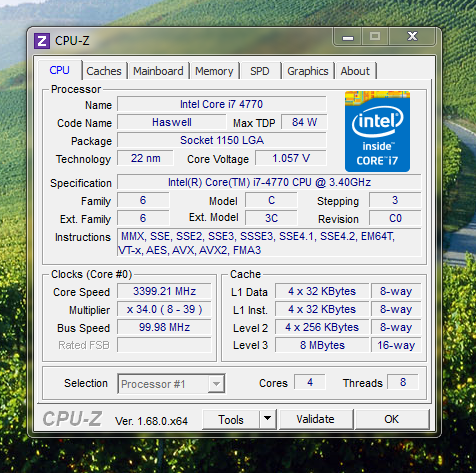476x473 pixels.
Task: Click the Level 2 '4 x 256 KBytes' value
Action: (322, 327)
